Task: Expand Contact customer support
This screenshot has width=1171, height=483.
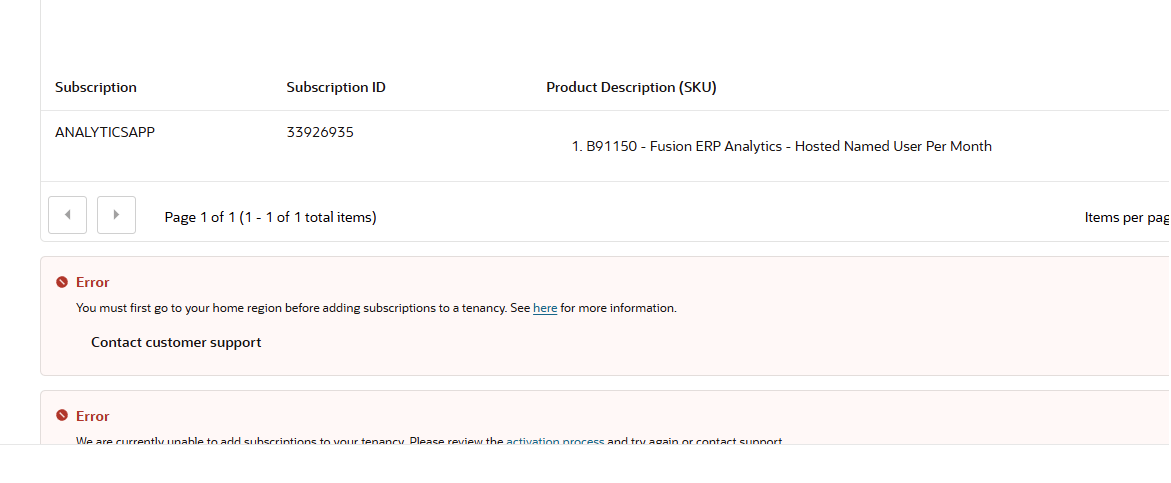Action: [176, 343]
